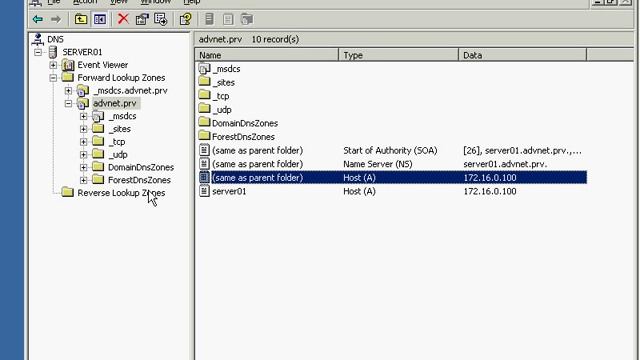This screenshot has width=640, height=360.
Task: Sort records by Data column header
Action: point(522,55)
